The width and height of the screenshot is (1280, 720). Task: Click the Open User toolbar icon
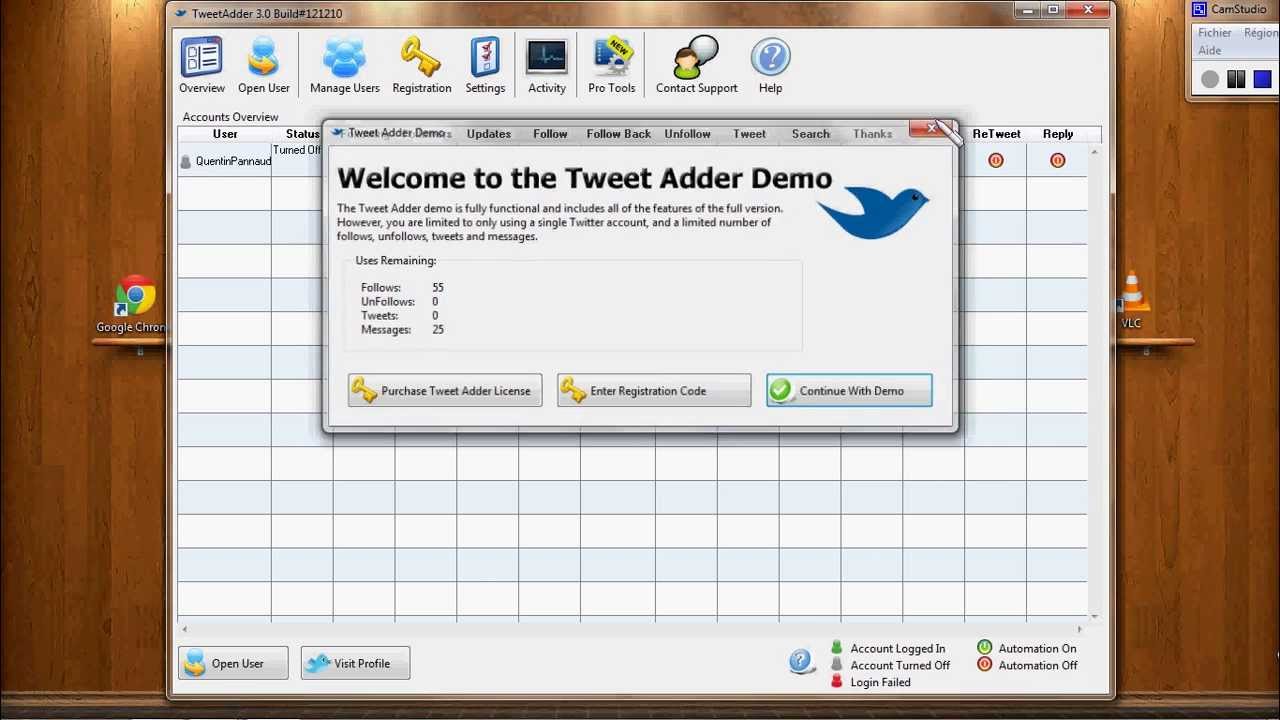[264, 66]
